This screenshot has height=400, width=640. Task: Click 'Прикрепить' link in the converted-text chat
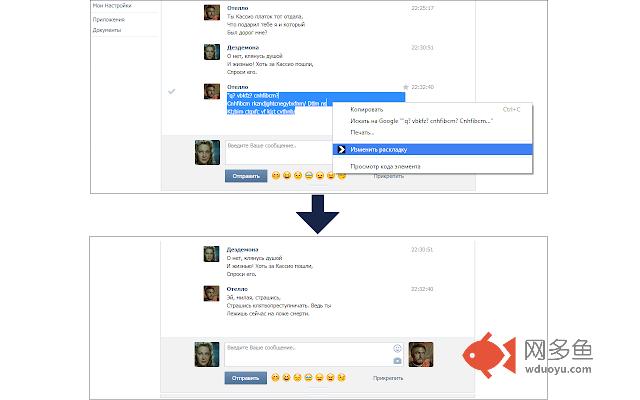[x=388, y=378]
